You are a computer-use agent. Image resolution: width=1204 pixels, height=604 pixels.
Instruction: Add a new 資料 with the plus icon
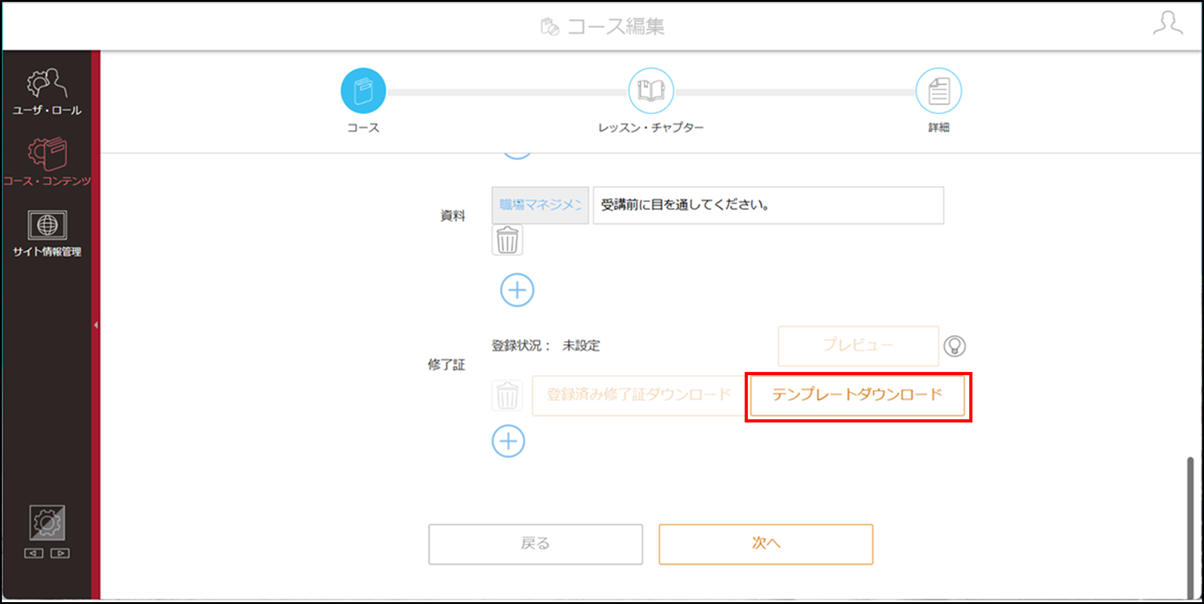point(517,290)
